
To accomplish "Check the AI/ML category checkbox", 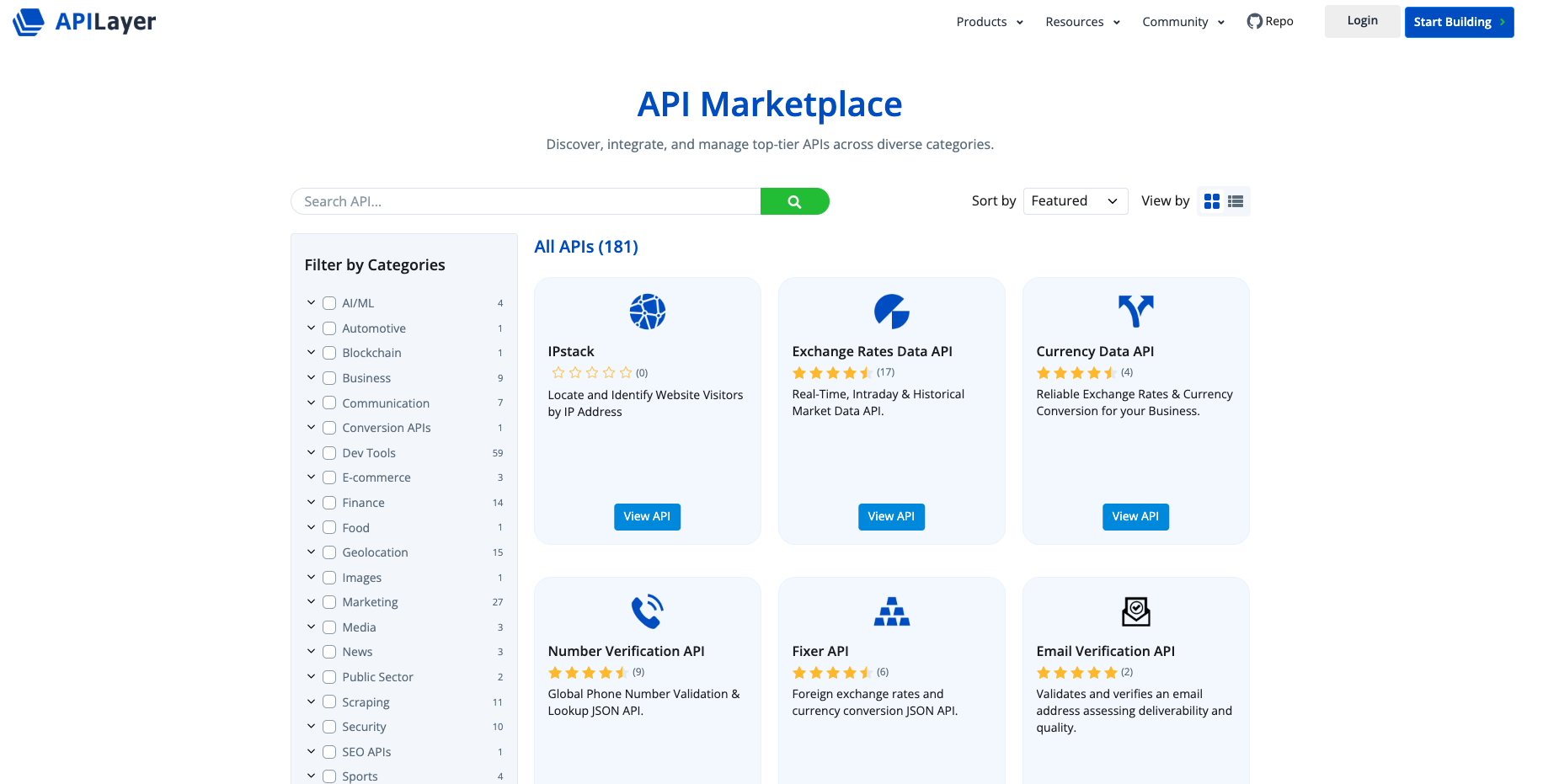I will tap(329, 303).
